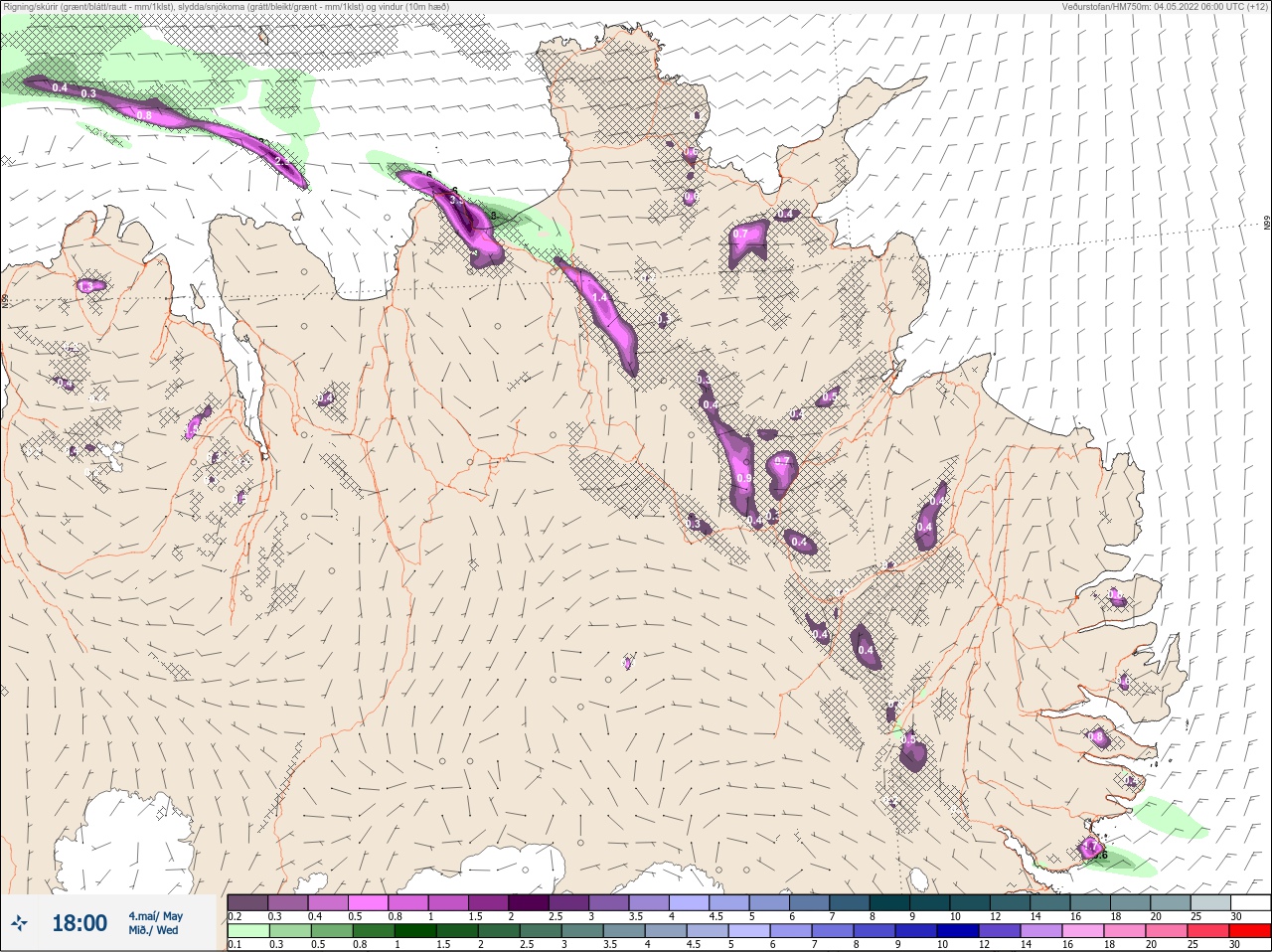Click the '0.8' precipitation value over the sea
The image size is (1272, 952).
[x=144, y=115]
